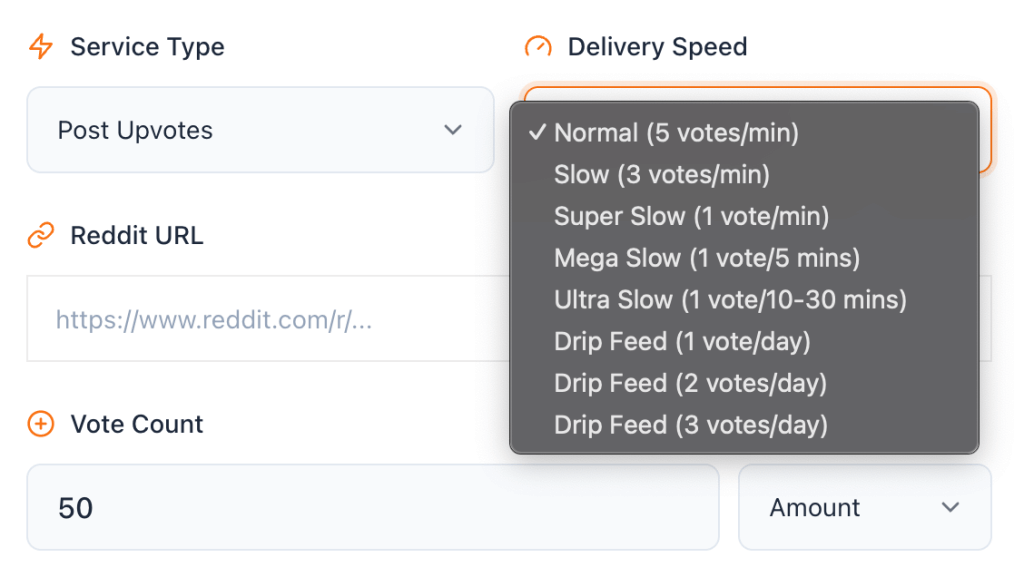
Task: Open the Amount dropdown
Action: coord(864,507)
